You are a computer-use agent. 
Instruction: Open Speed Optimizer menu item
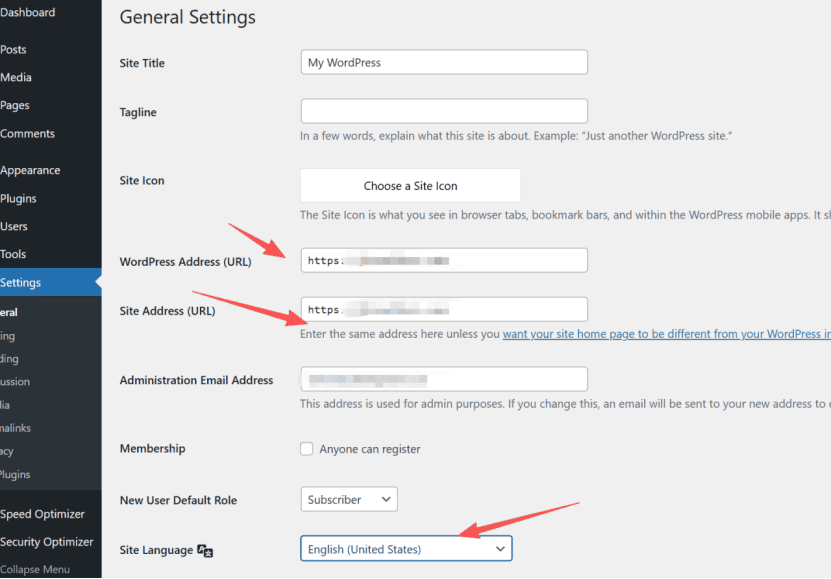point(42,514)
